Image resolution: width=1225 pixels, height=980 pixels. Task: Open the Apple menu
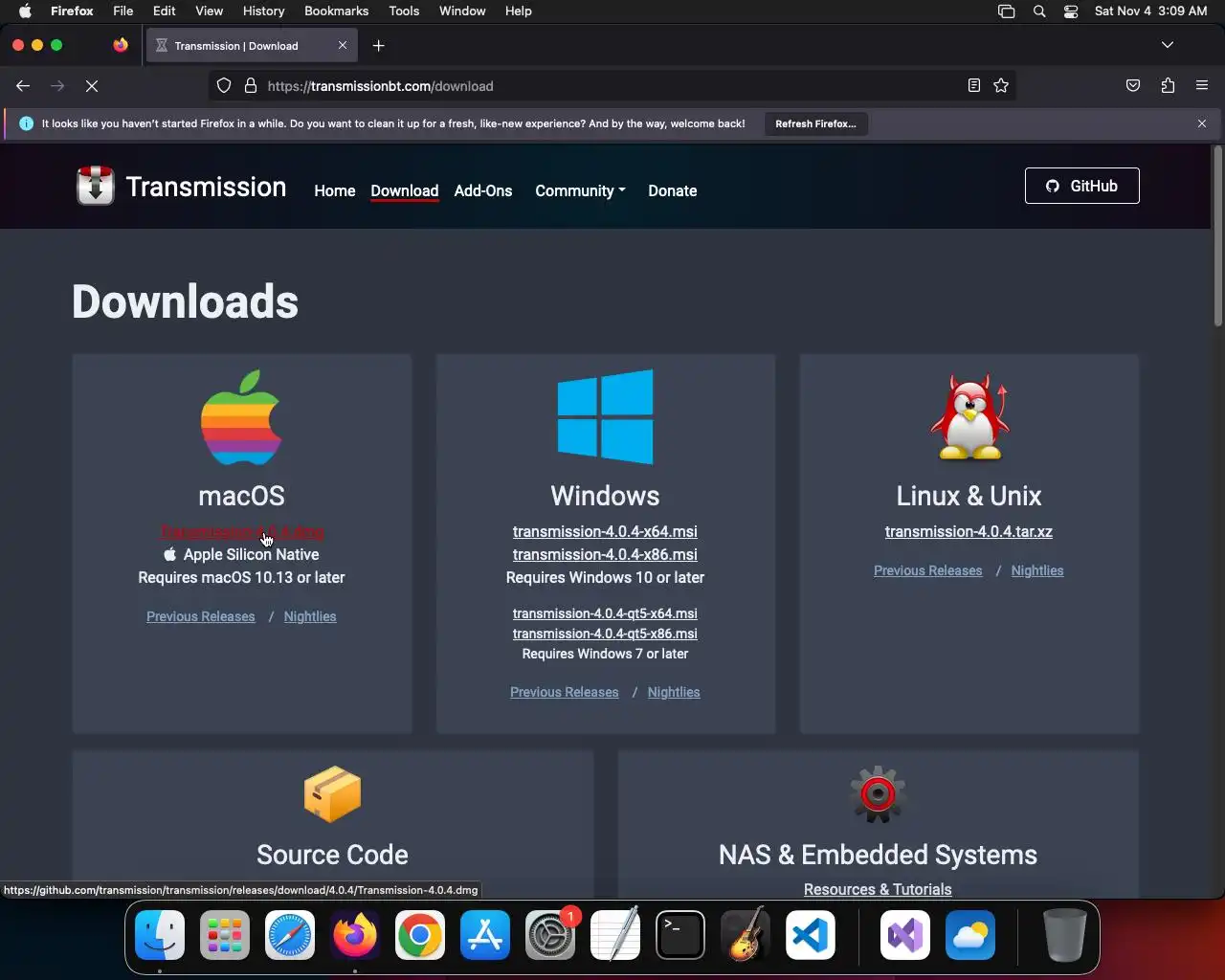pos(25,11)
